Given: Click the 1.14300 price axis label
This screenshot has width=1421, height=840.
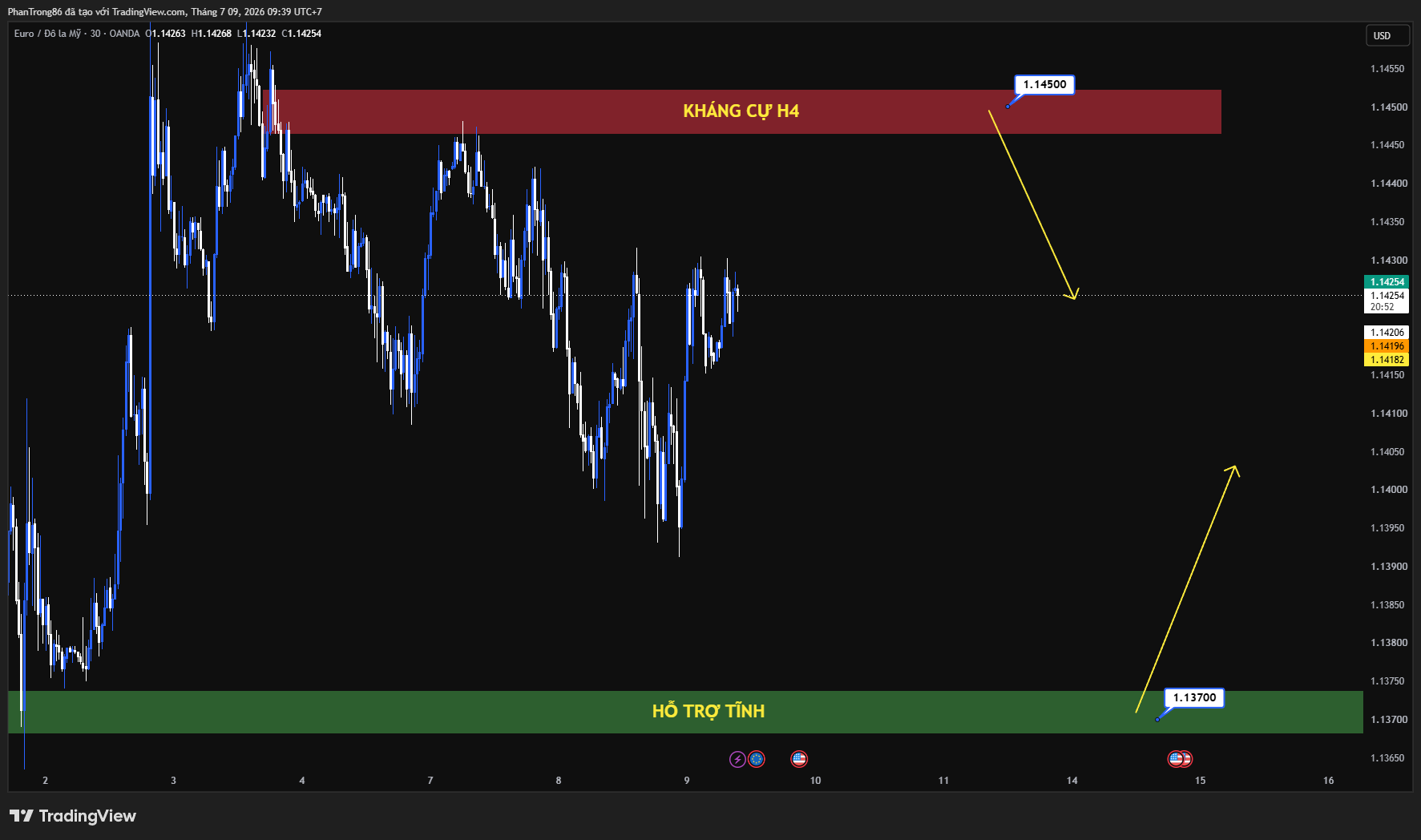Looking at the screenshot, I should point(1388,260).
